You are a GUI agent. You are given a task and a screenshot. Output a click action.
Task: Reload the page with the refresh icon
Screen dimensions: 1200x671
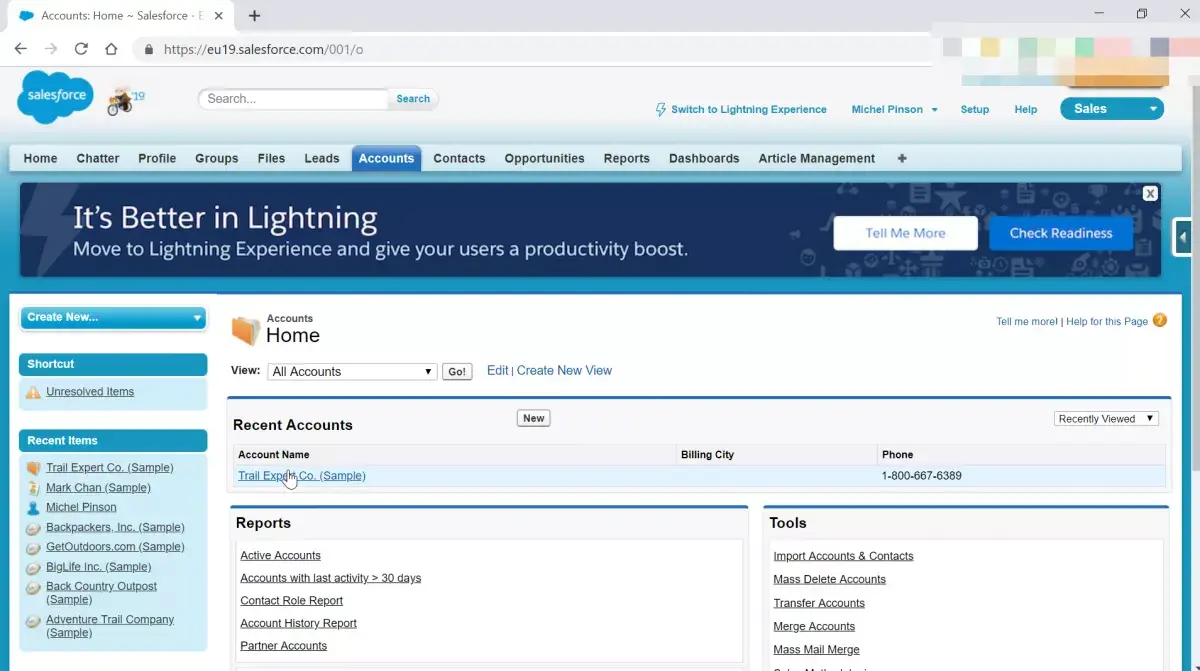click(x=81, y=48)
